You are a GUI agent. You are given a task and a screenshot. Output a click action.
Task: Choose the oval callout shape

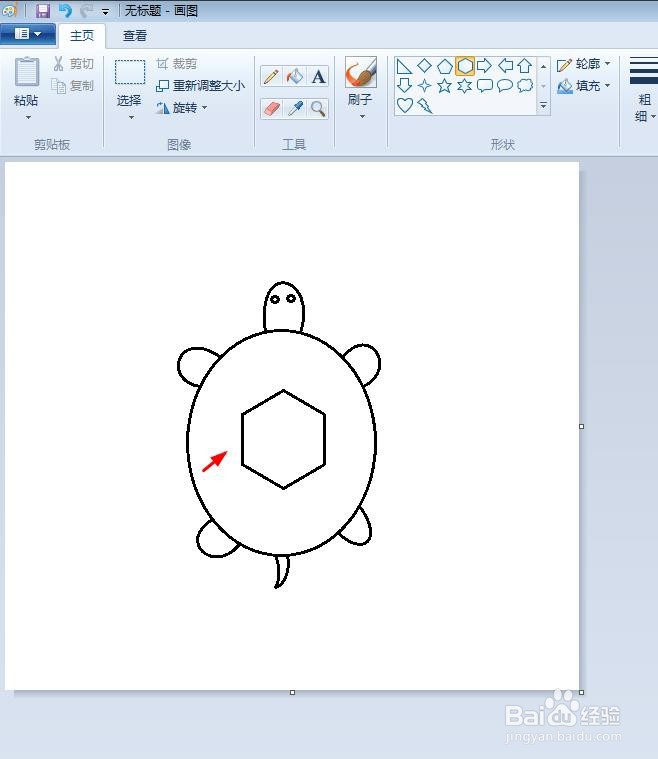(x=505, y=86)
